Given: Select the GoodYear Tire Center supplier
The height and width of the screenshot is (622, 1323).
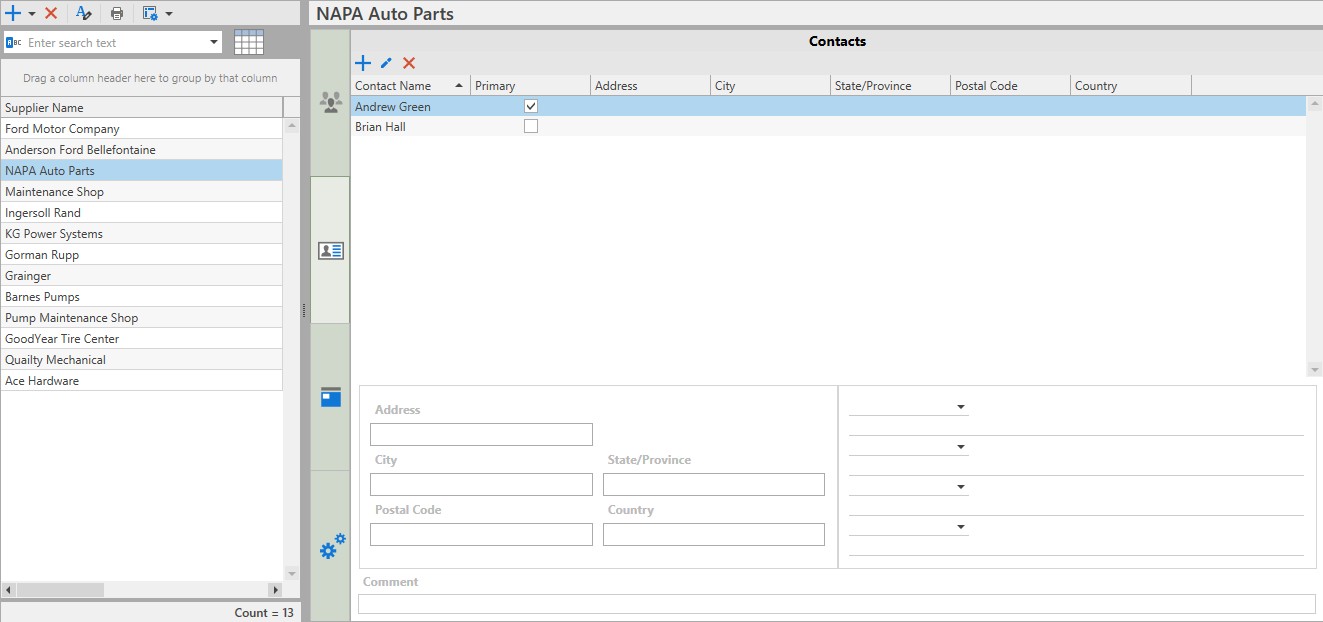Looking at the screenshot, I should tap(142, 338).
